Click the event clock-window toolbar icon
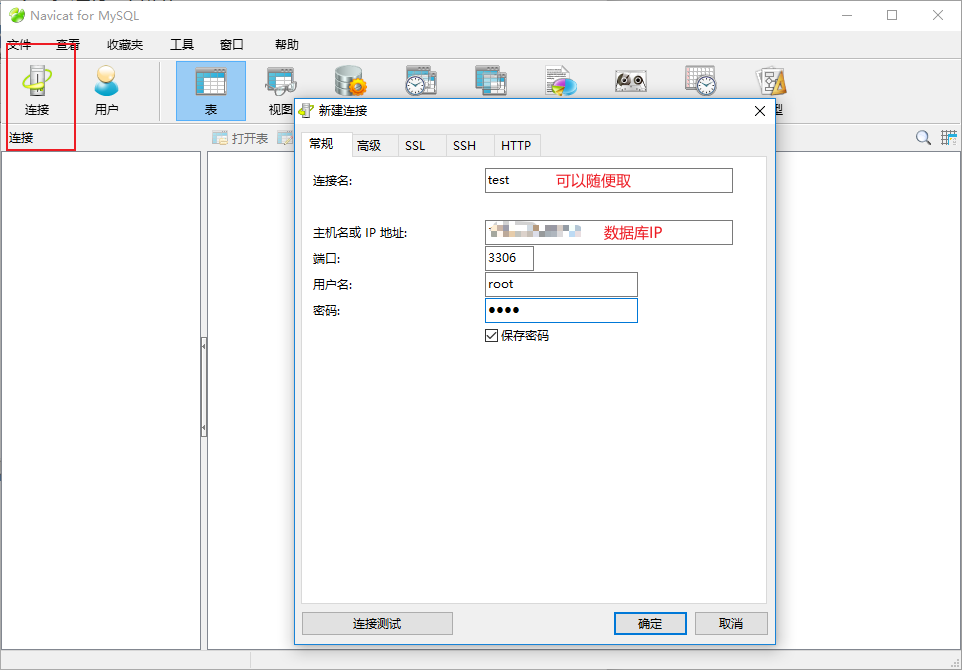Screen dimensions: 962x670 click(421, 81)
